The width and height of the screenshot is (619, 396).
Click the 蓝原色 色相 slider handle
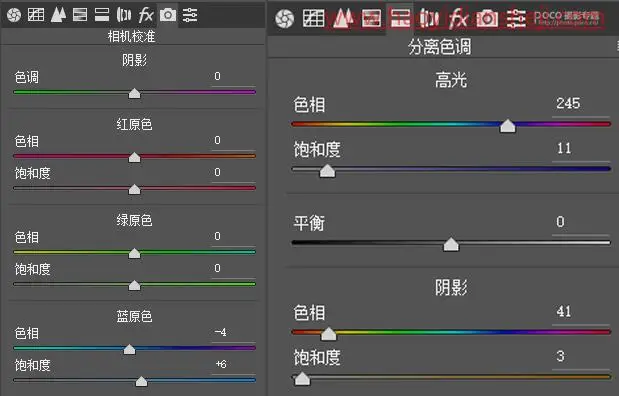coord(129,349)
